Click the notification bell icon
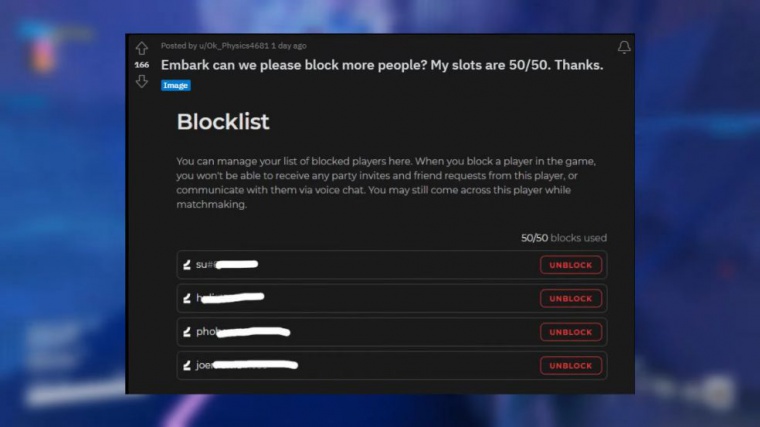The height and width of the screenshot is (427, 760). (x=624, y=48)
